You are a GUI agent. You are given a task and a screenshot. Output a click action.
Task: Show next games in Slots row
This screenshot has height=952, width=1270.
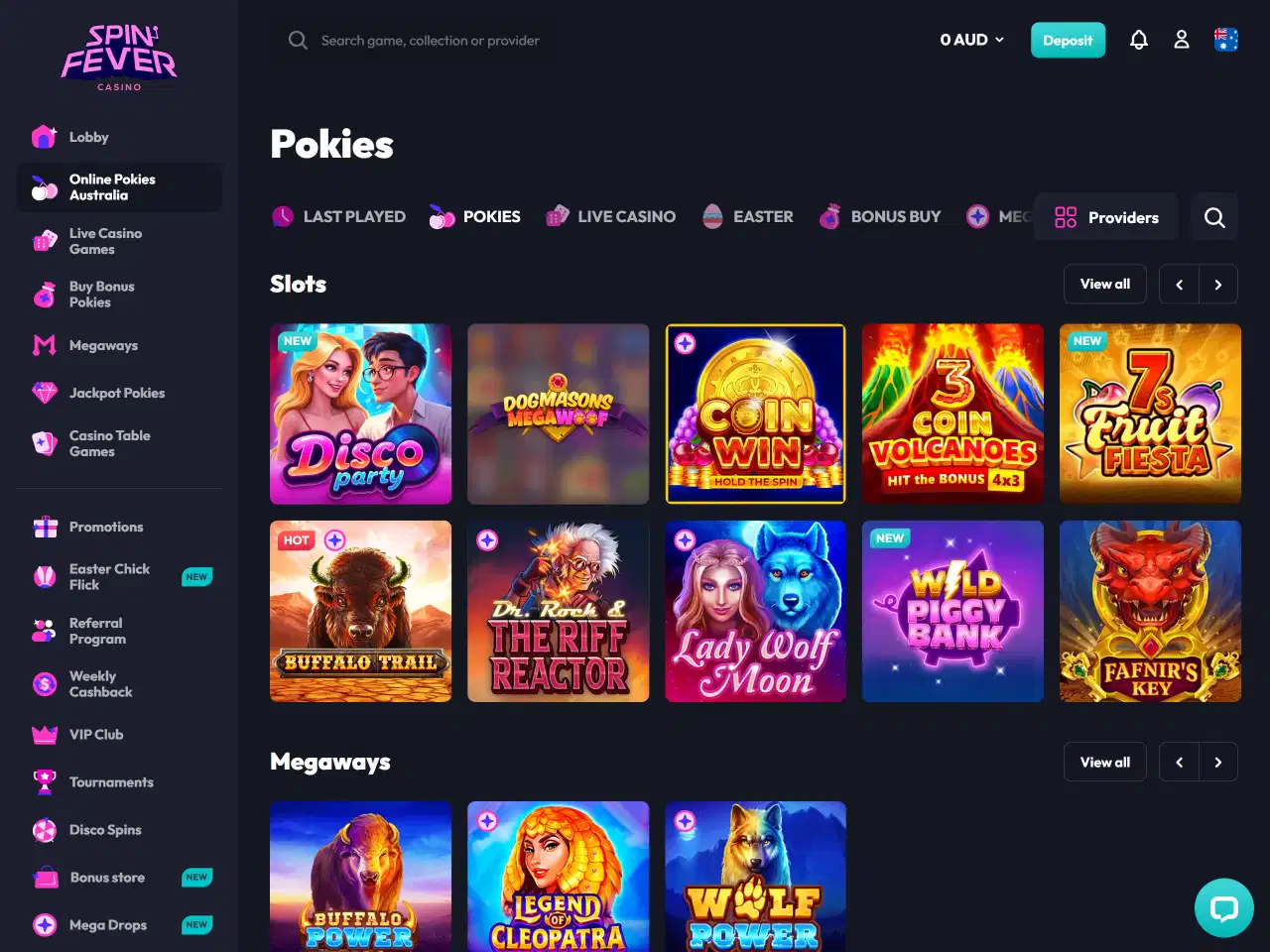1218,285
